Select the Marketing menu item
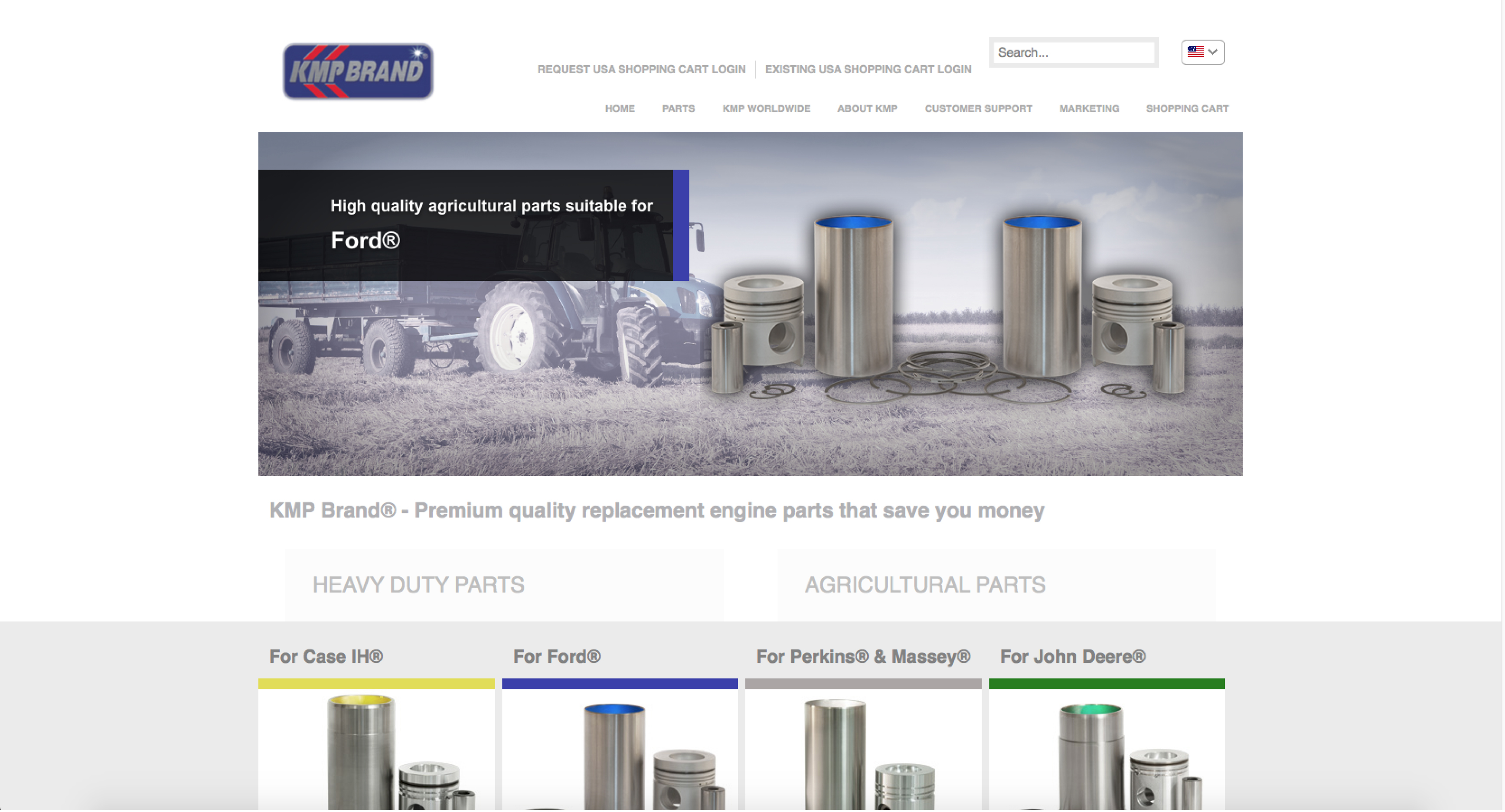This screenshot has width=1505, height=812. tap(1089, 109)
